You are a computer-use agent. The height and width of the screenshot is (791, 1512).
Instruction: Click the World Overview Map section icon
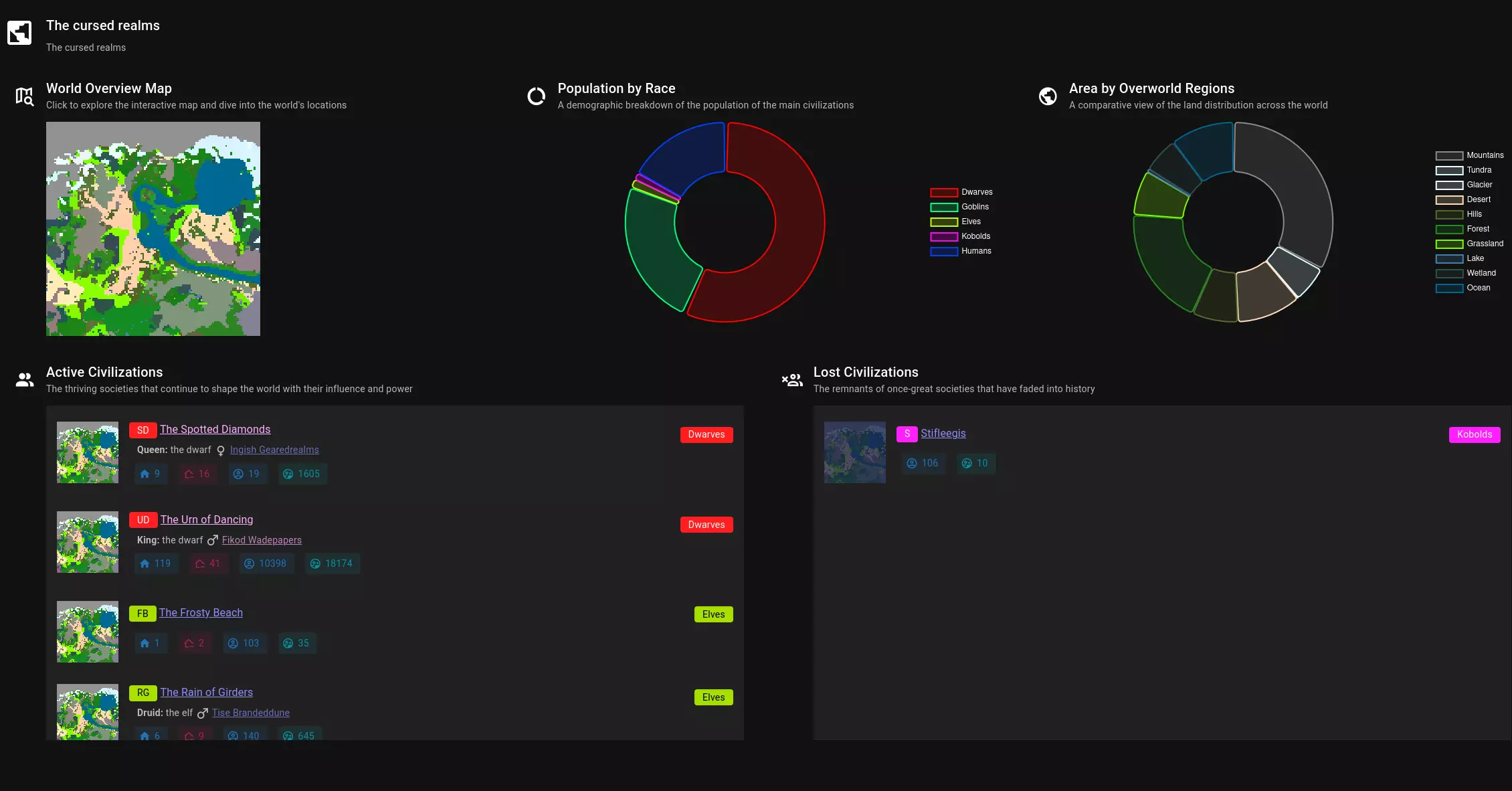pos(25,96)
